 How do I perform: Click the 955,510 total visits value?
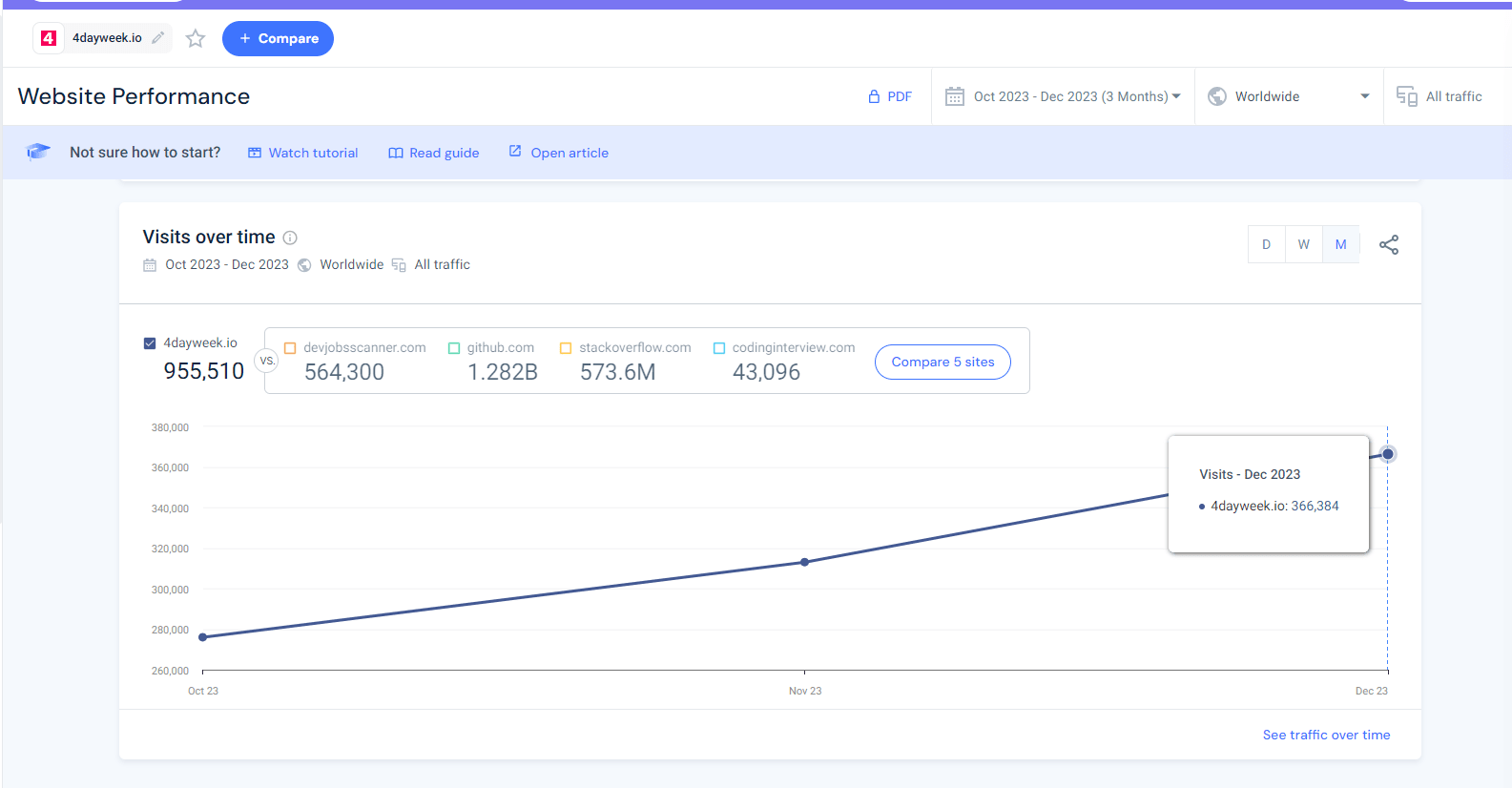tap(204, 371)
